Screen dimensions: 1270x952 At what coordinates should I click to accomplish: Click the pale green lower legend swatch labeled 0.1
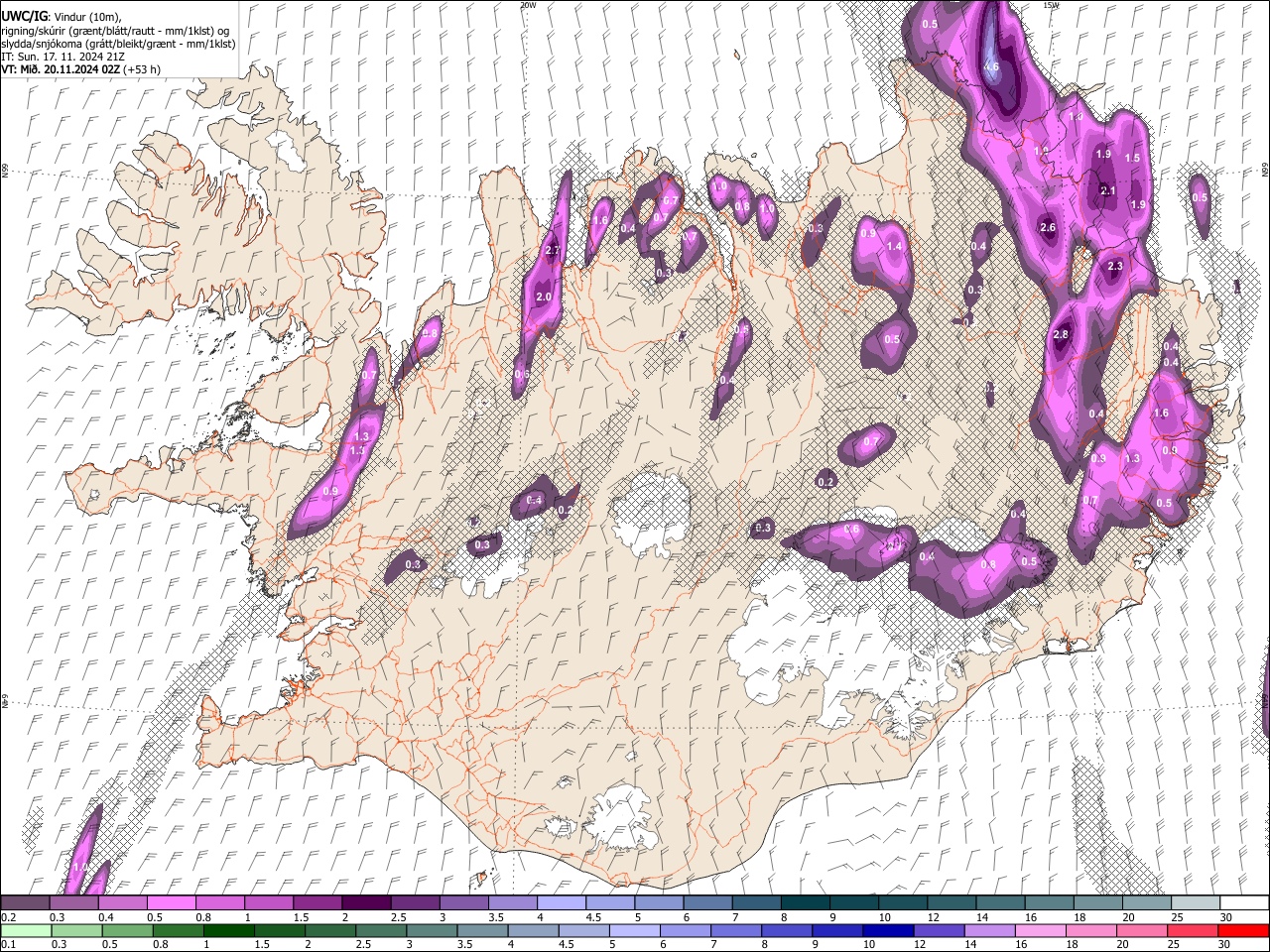(24, 930)
